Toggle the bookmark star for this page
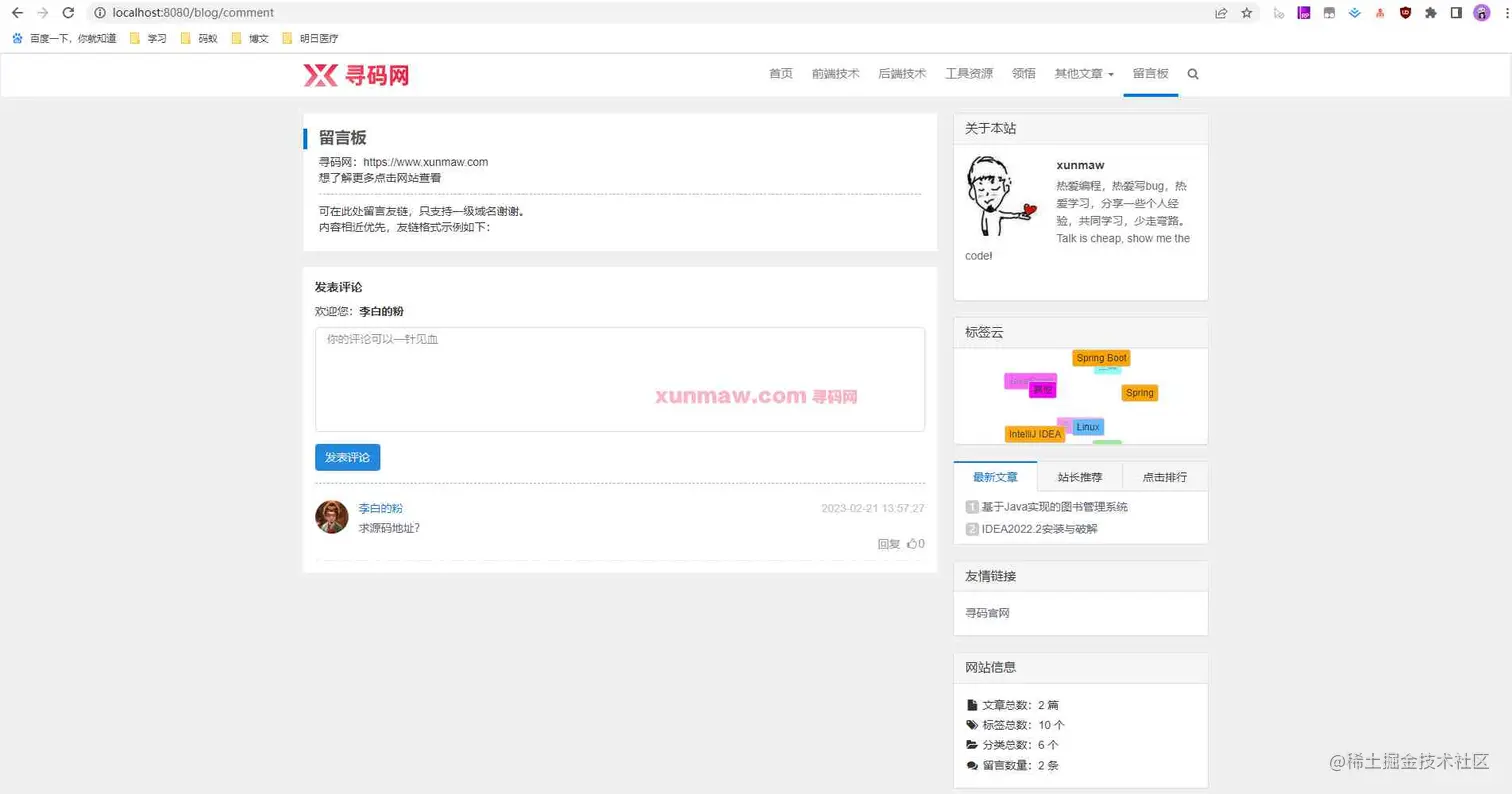1512x794 pixels. click(x=1247, y=12)
